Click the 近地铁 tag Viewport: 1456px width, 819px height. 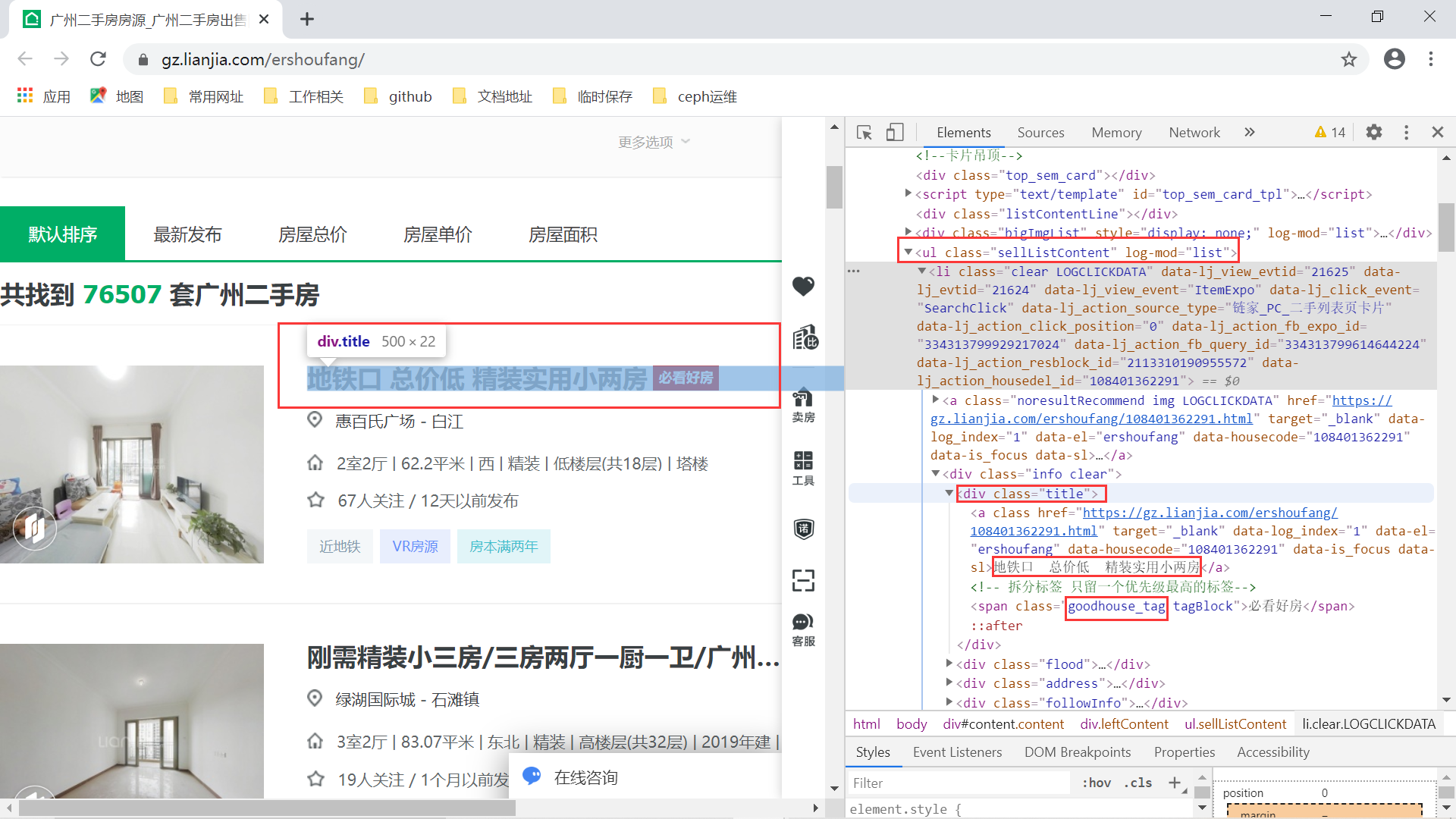[x=340, y=546]
